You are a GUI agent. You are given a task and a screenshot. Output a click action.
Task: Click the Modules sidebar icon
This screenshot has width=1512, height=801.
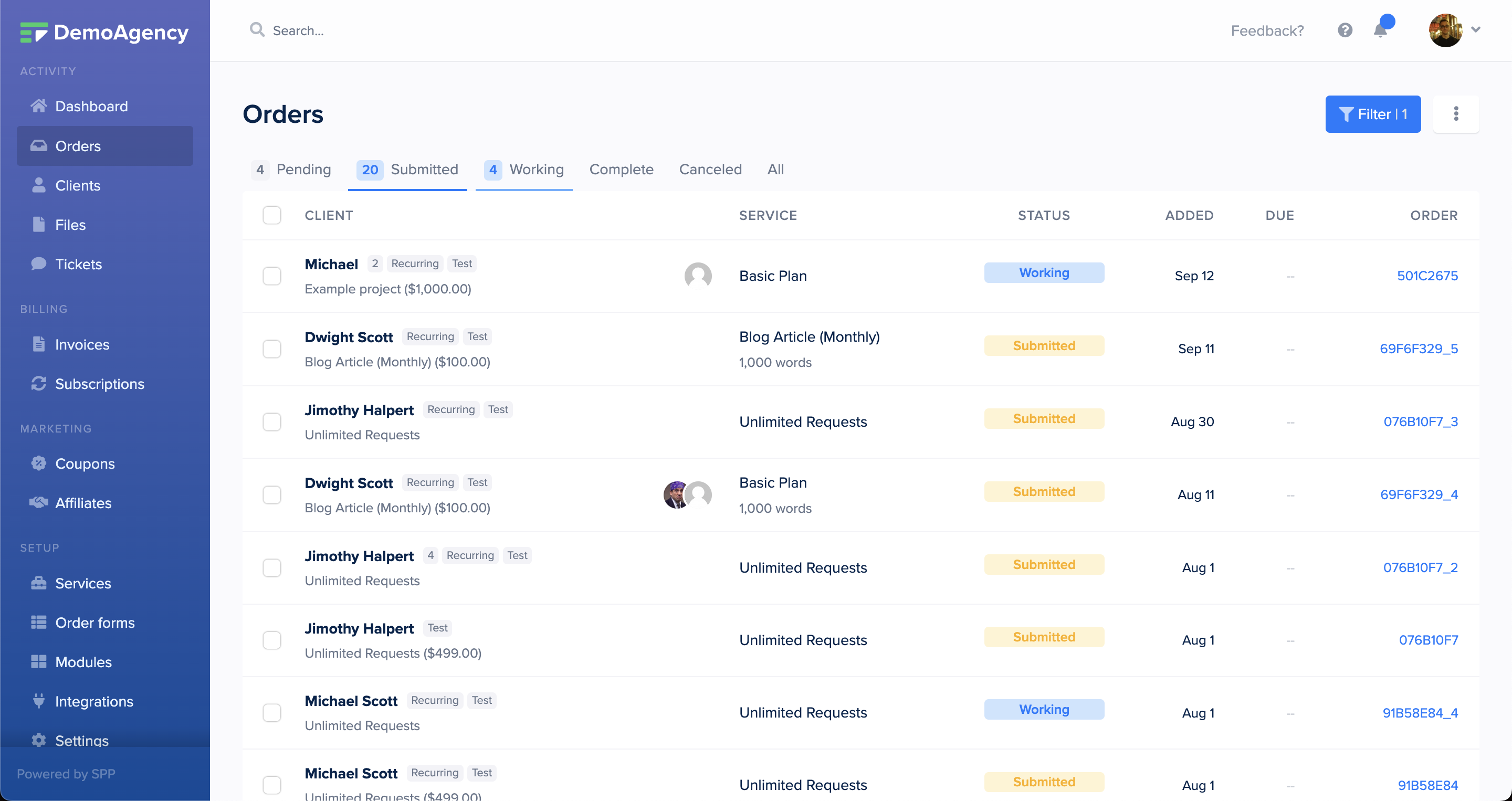click(x=38, y=661)
